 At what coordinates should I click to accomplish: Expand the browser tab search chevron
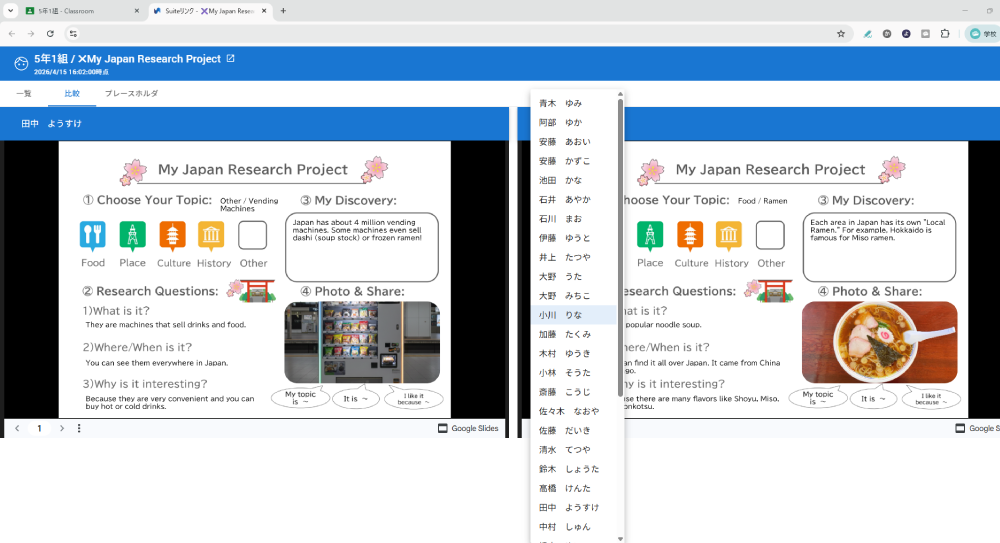[10, 11]
